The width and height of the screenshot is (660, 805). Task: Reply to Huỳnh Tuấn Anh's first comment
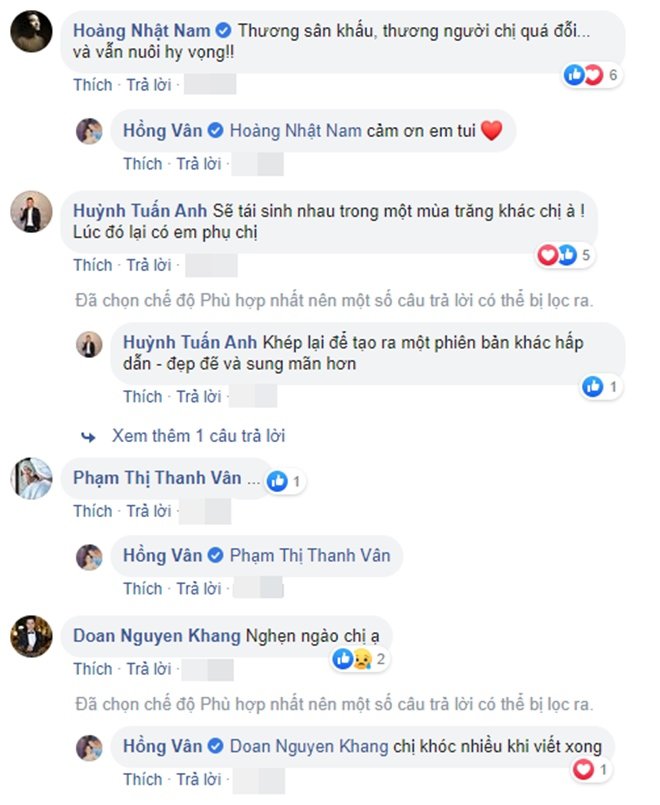(x=149, y=265)
